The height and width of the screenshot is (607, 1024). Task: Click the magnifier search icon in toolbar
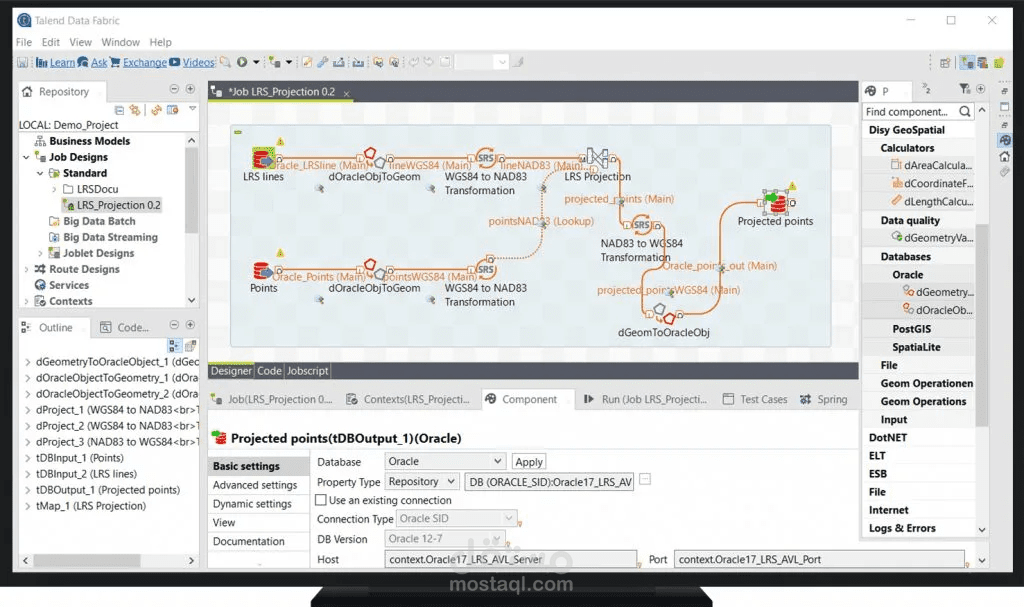[225, 62]
